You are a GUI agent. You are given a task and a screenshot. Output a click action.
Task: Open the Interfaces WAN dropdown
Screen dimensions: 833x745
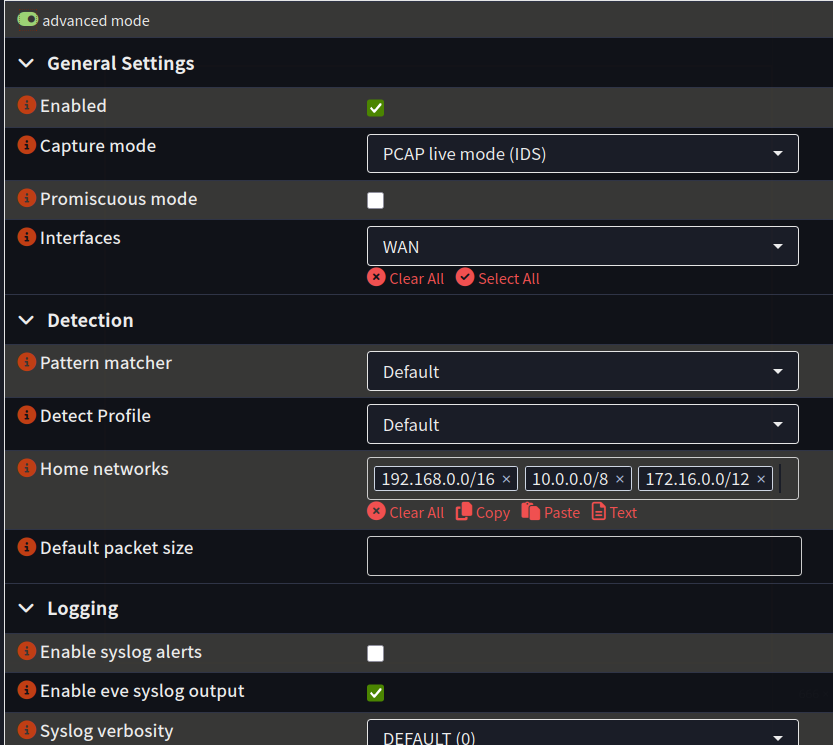point(582,246)
